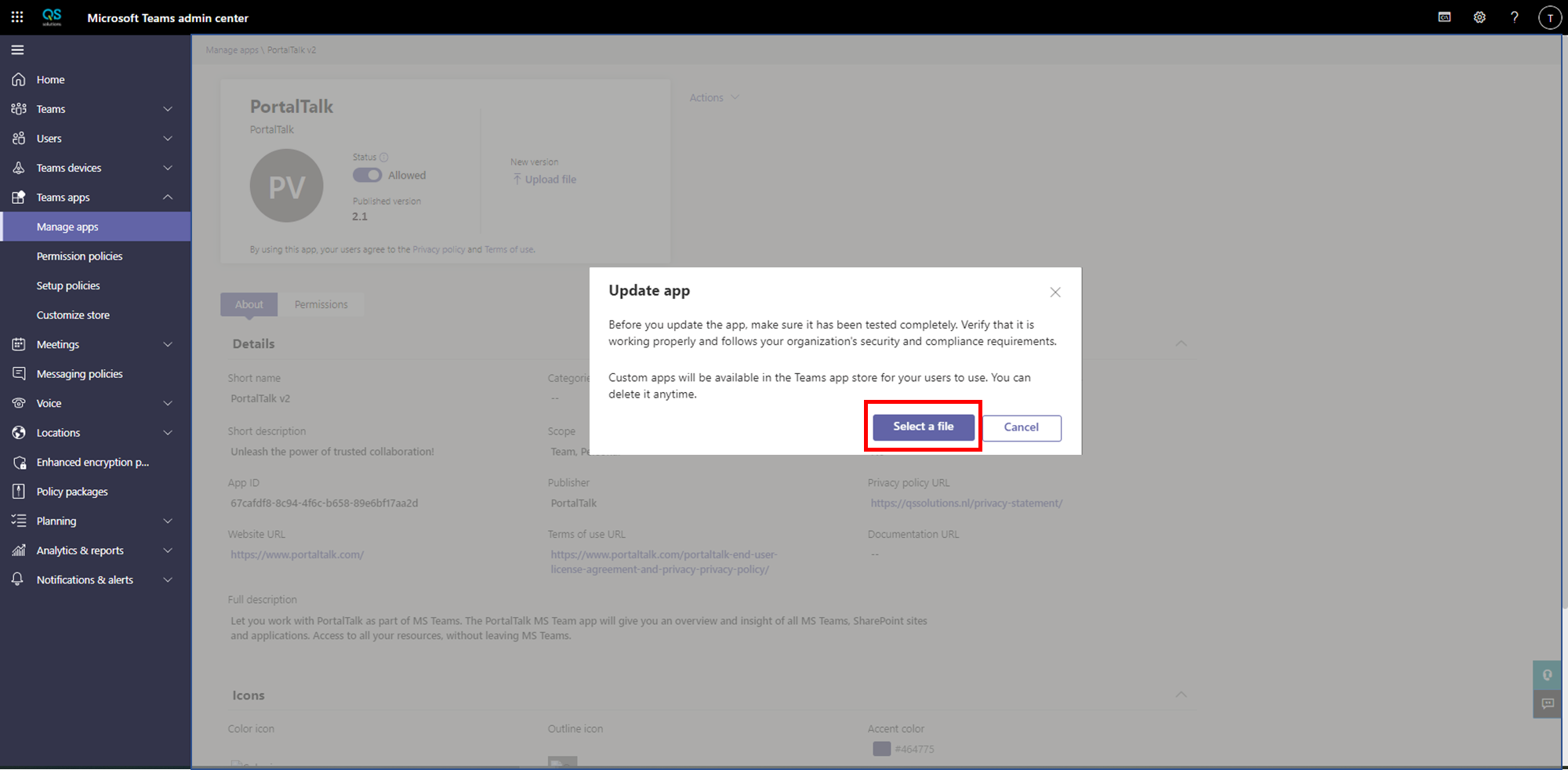Collapse the navigation hamburger menu
This screenshot has width=1568, height=770.
tap(17, 50)
